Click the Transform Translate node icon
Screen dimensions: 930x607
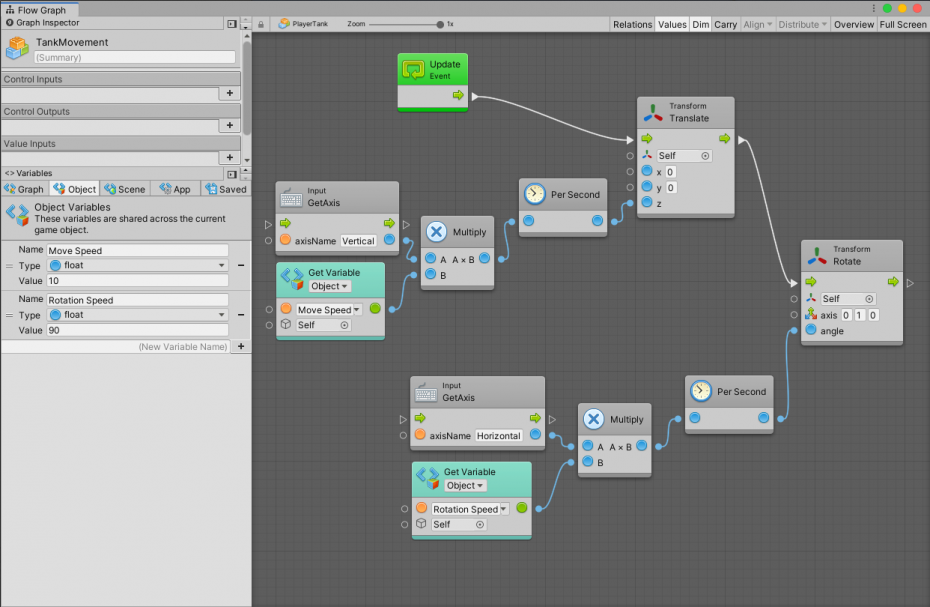click(x=655, y=113)
